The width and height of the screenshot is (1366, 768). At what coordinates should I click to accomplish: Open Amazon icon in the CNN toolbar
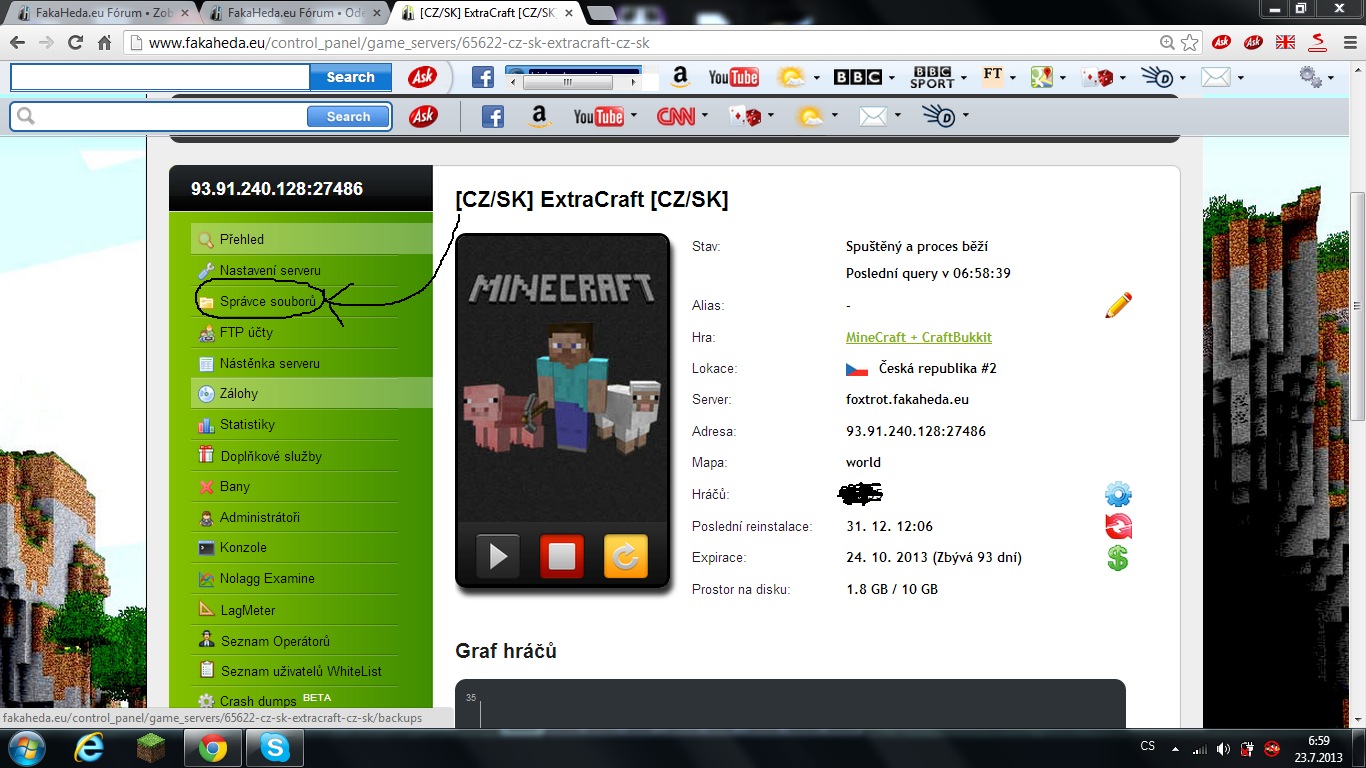point(540,117)
